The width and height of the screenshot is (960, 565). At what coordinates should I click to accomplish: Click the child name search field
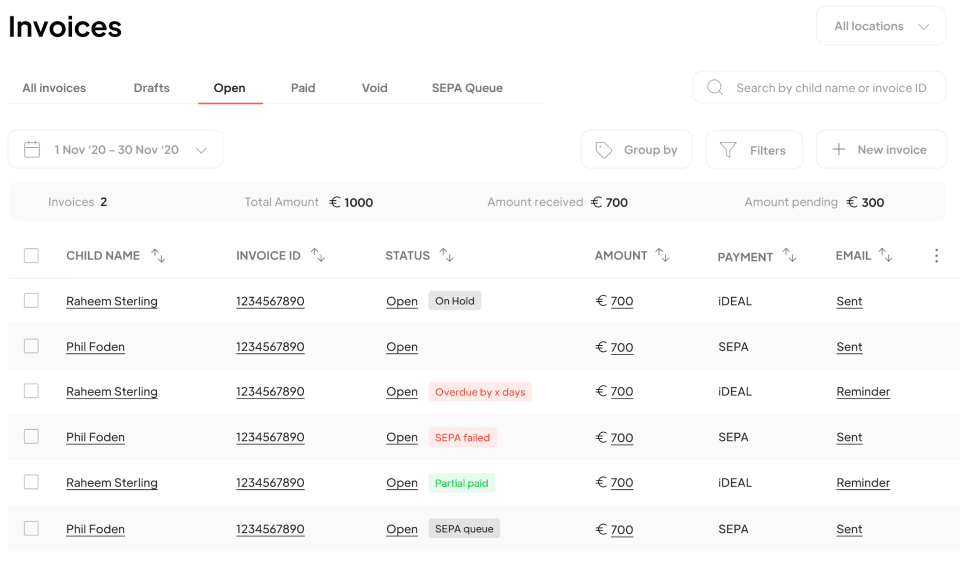point(819,88)
